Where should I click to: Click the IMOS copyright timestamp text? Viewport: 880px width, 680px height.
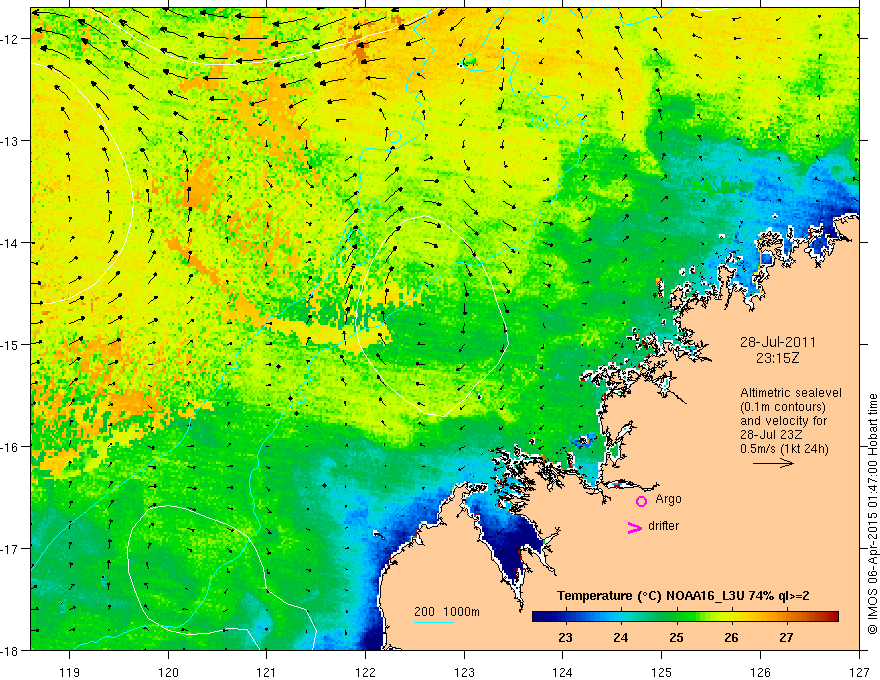872,514
